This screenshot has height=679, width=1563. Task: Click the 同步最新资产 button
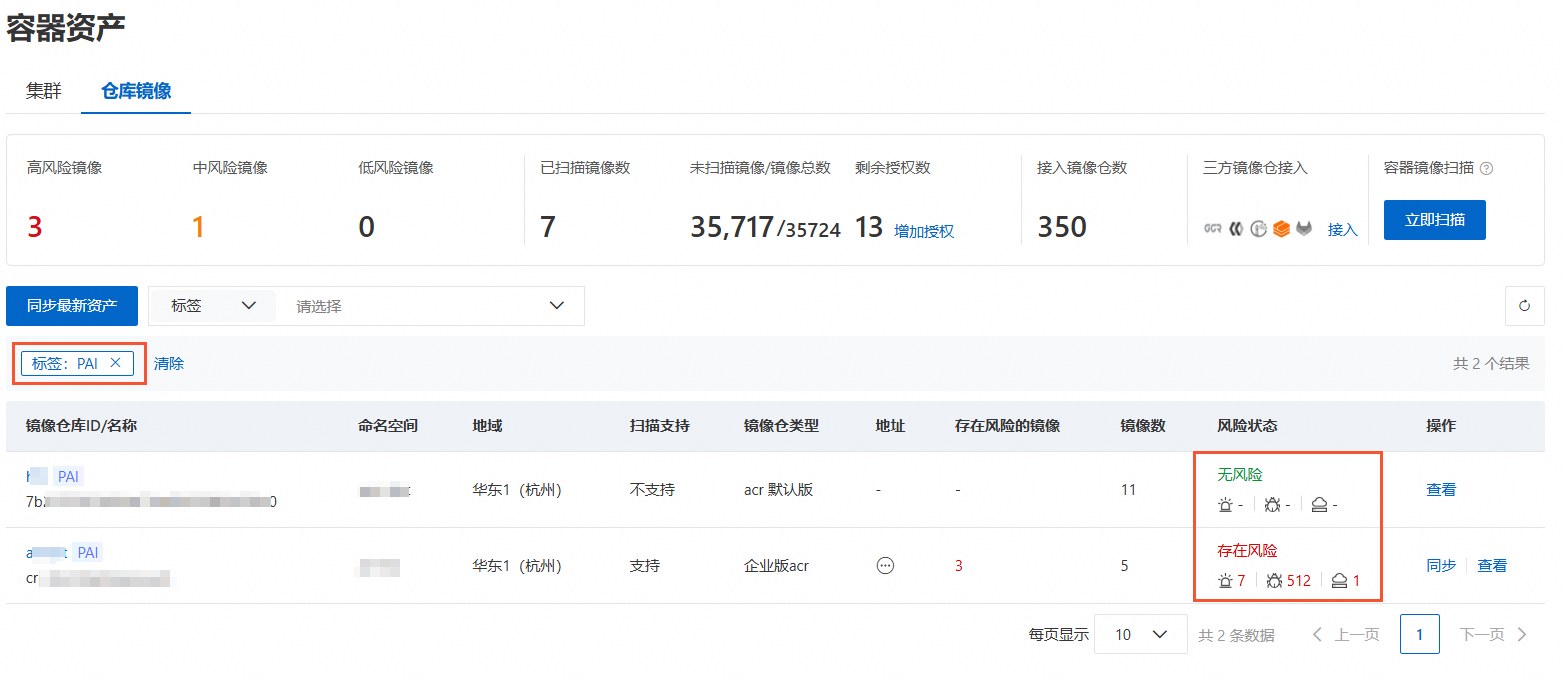(x=72, y=306)
